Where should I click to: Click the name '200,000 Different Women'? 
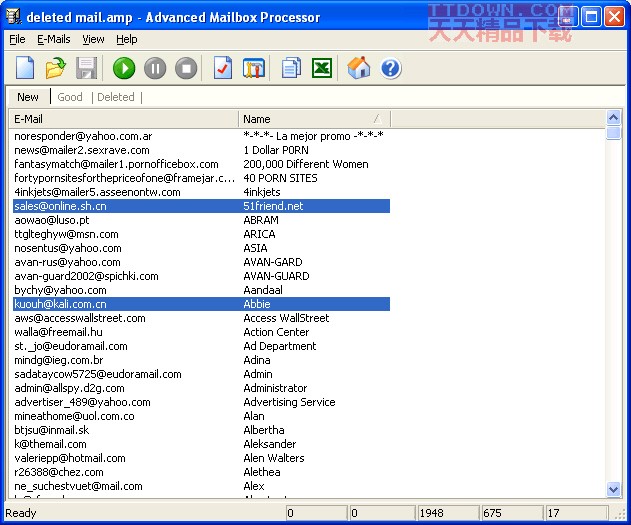click(306, 164)
